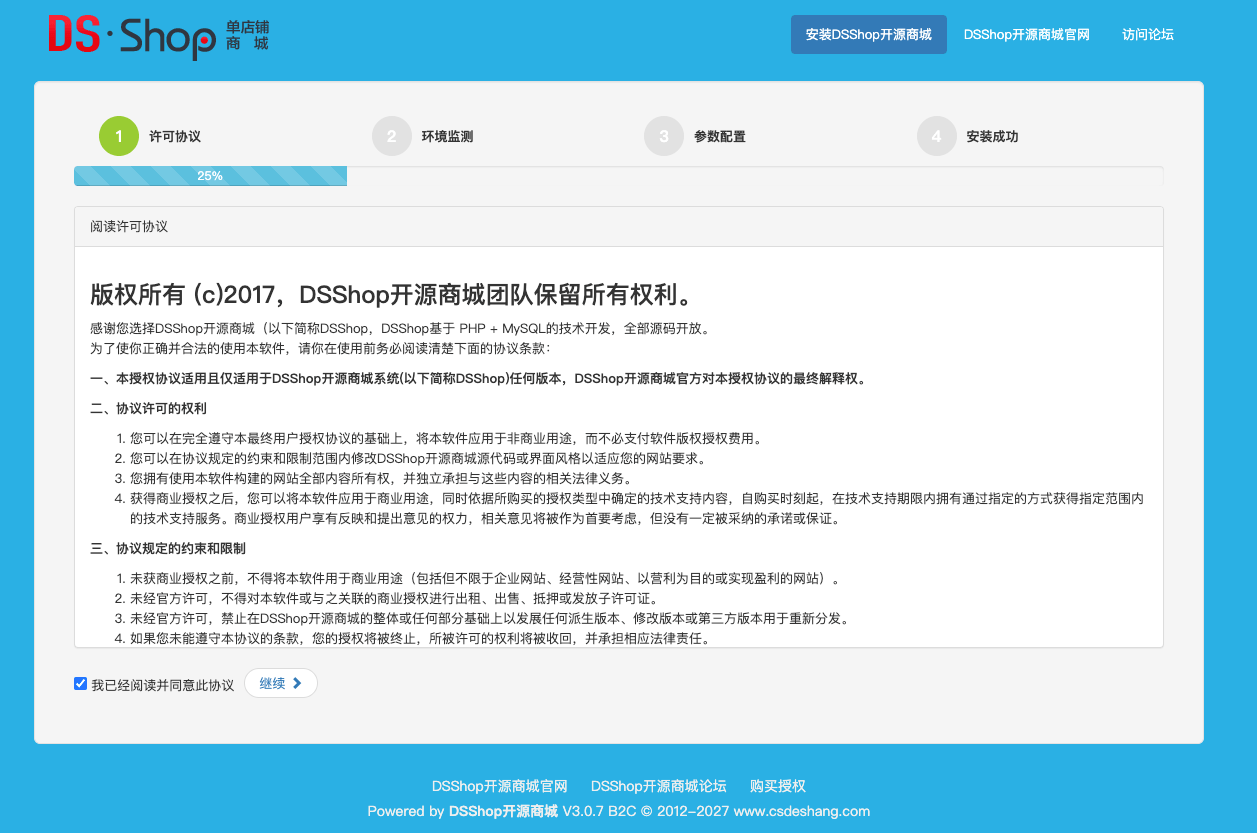Viewport: 1257px width, 833px height.
Task: Click section heading 二、协议许可的权利
Action: [x=148, y=409]
